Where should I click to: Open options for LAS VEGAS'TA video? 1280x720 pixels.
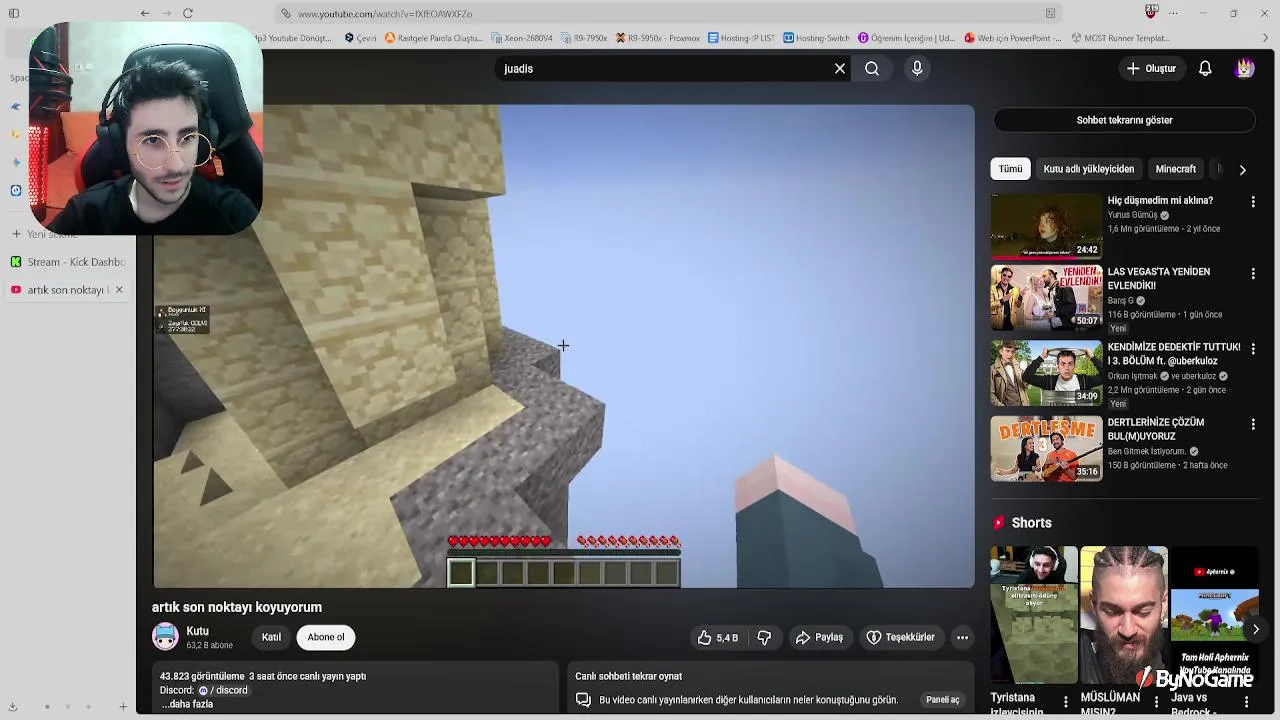click(x=1253, y=273)
